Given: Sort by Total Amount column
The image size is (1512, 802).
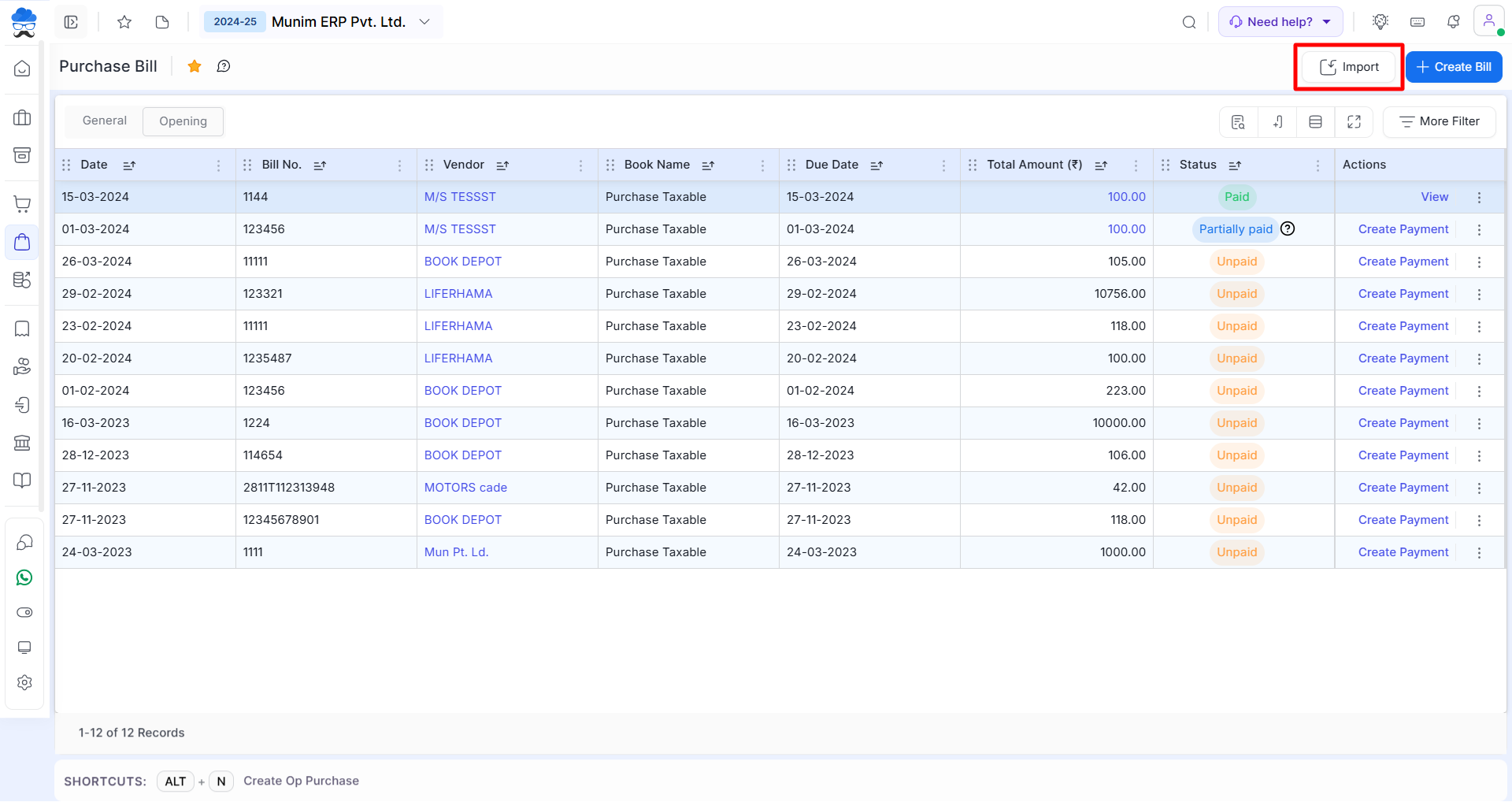Looking at the screenshot, I should [x=1101, y=165].
